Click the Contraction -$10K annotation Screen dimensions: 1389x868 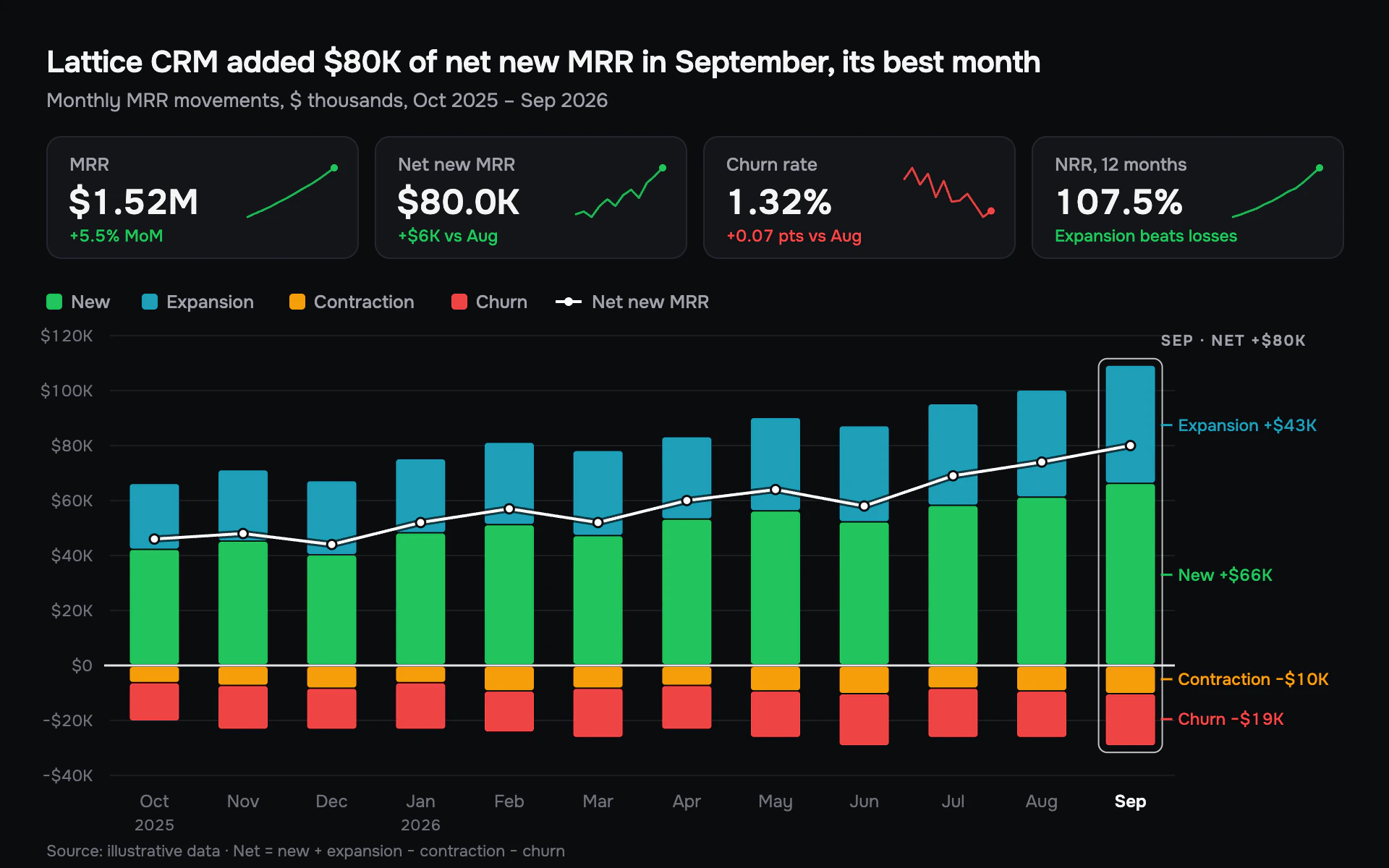pos(1253,679)
